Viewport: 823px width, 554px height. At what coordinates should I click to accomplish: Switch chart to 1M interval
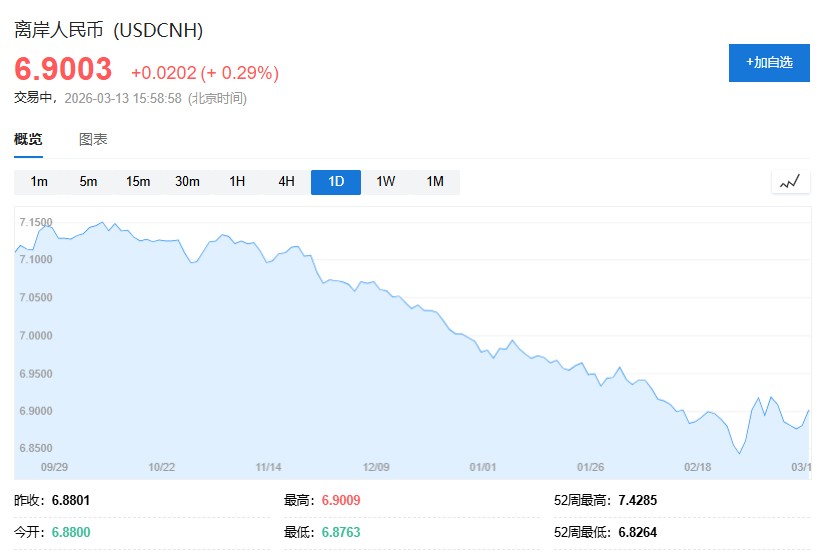(435, 182)
